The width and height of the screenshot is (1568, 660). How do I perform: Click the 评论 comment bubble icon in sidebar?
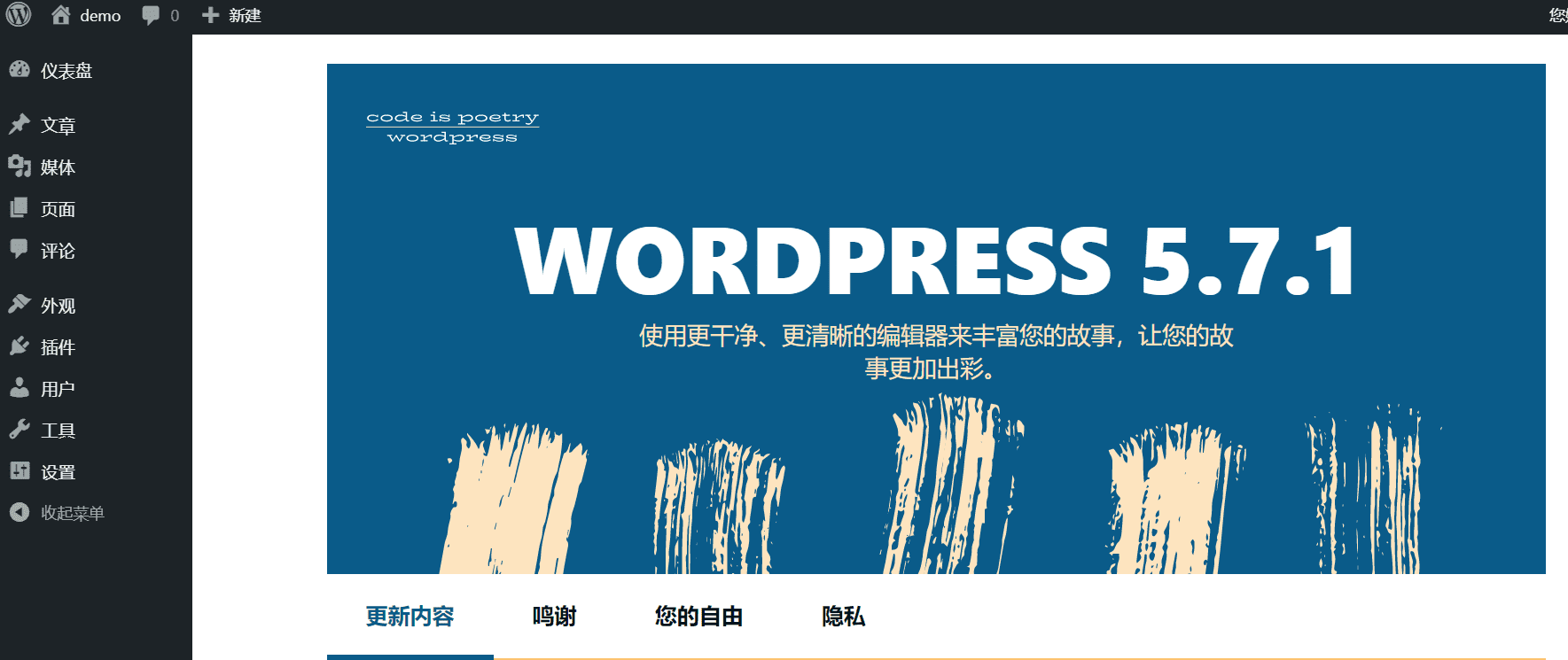click(x=20, y=249)
